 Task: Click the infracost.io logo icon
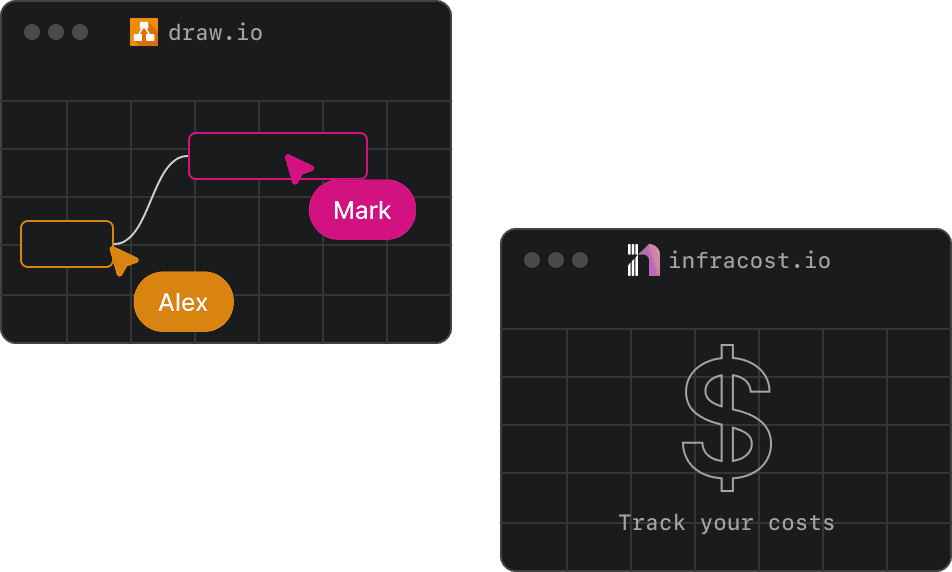tap(644, 260)
